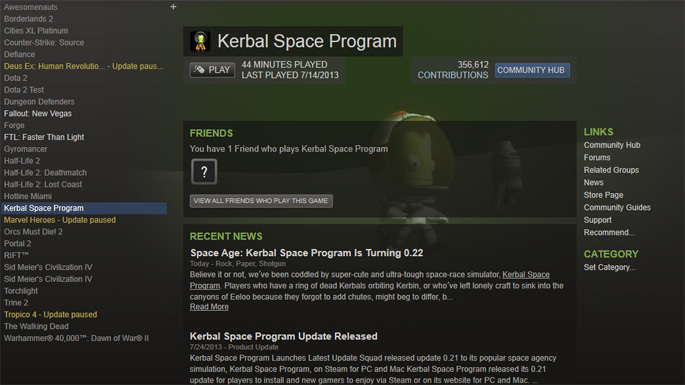Click the plus icon above the game list
685x385 pixels.
pyautogui.click(x=173, y=7)
